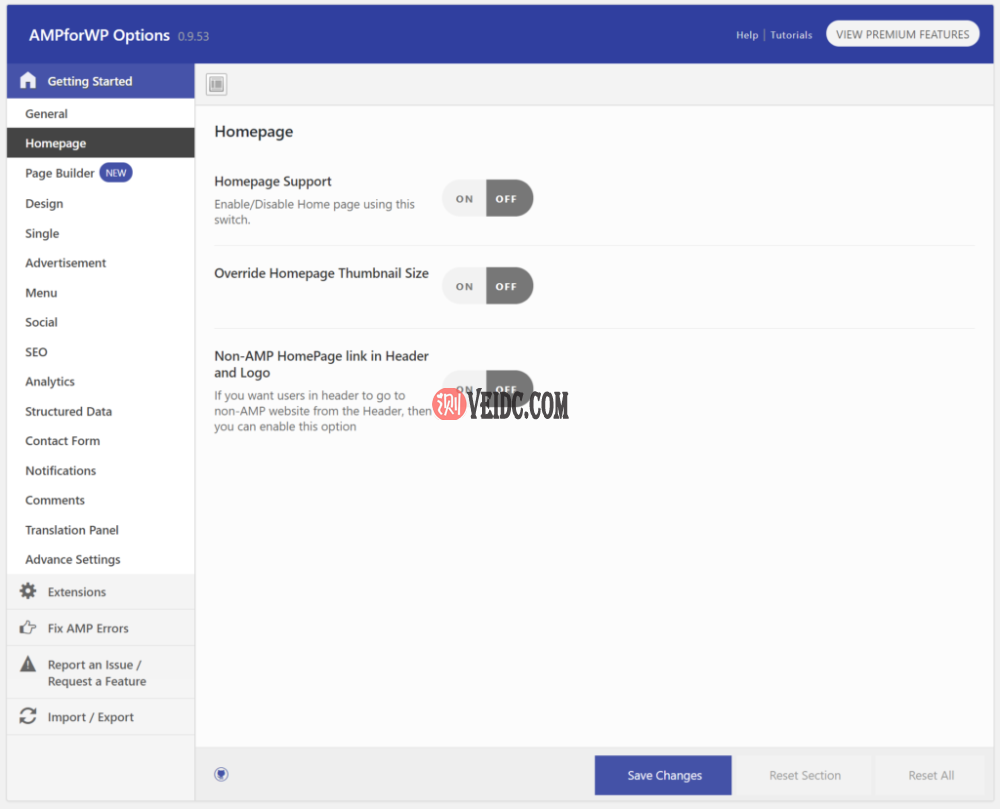Open the Import / Export tab

click(101, 717)
